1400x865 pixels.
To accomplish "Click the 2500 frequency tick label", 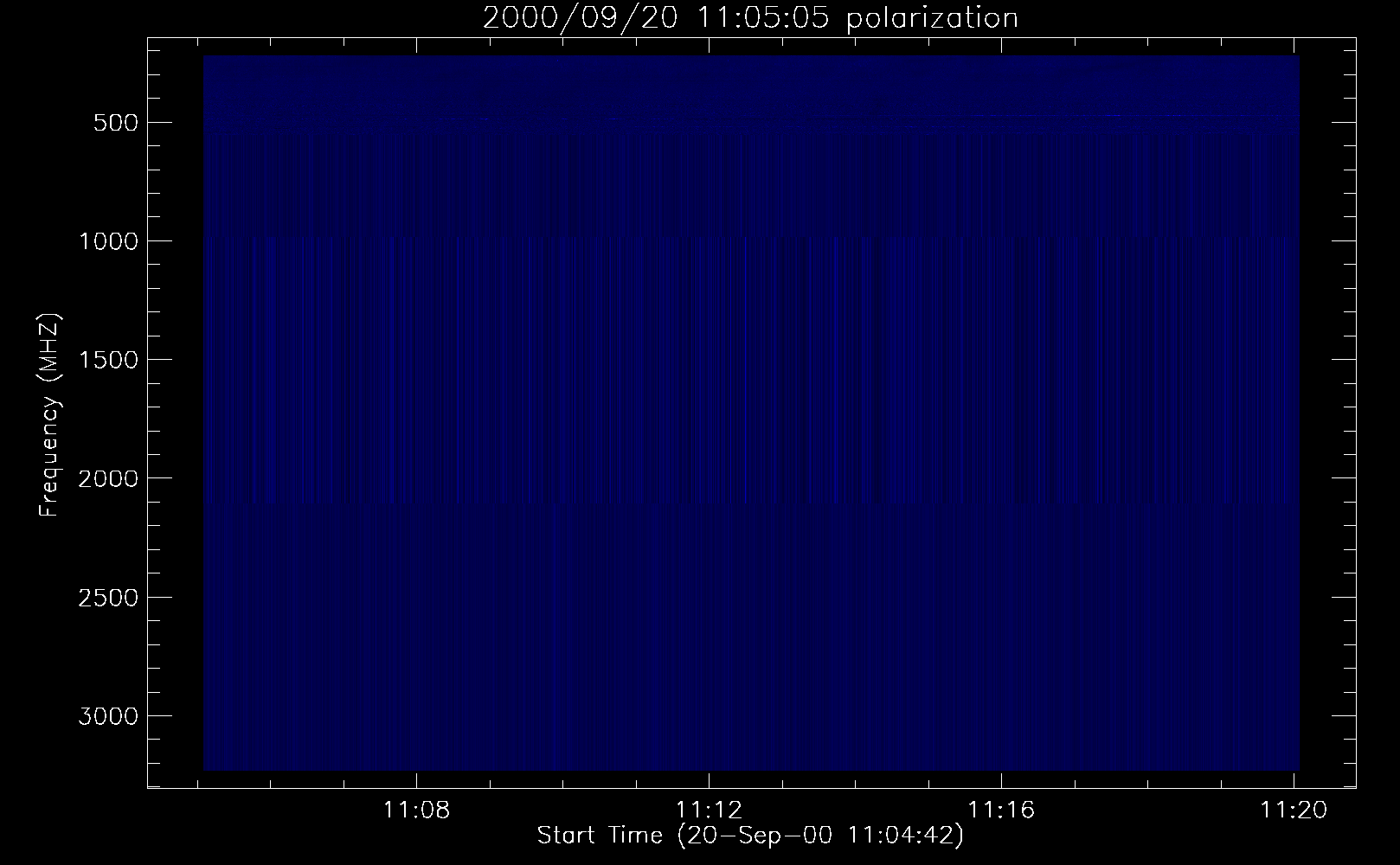I will tap(108, 598).
